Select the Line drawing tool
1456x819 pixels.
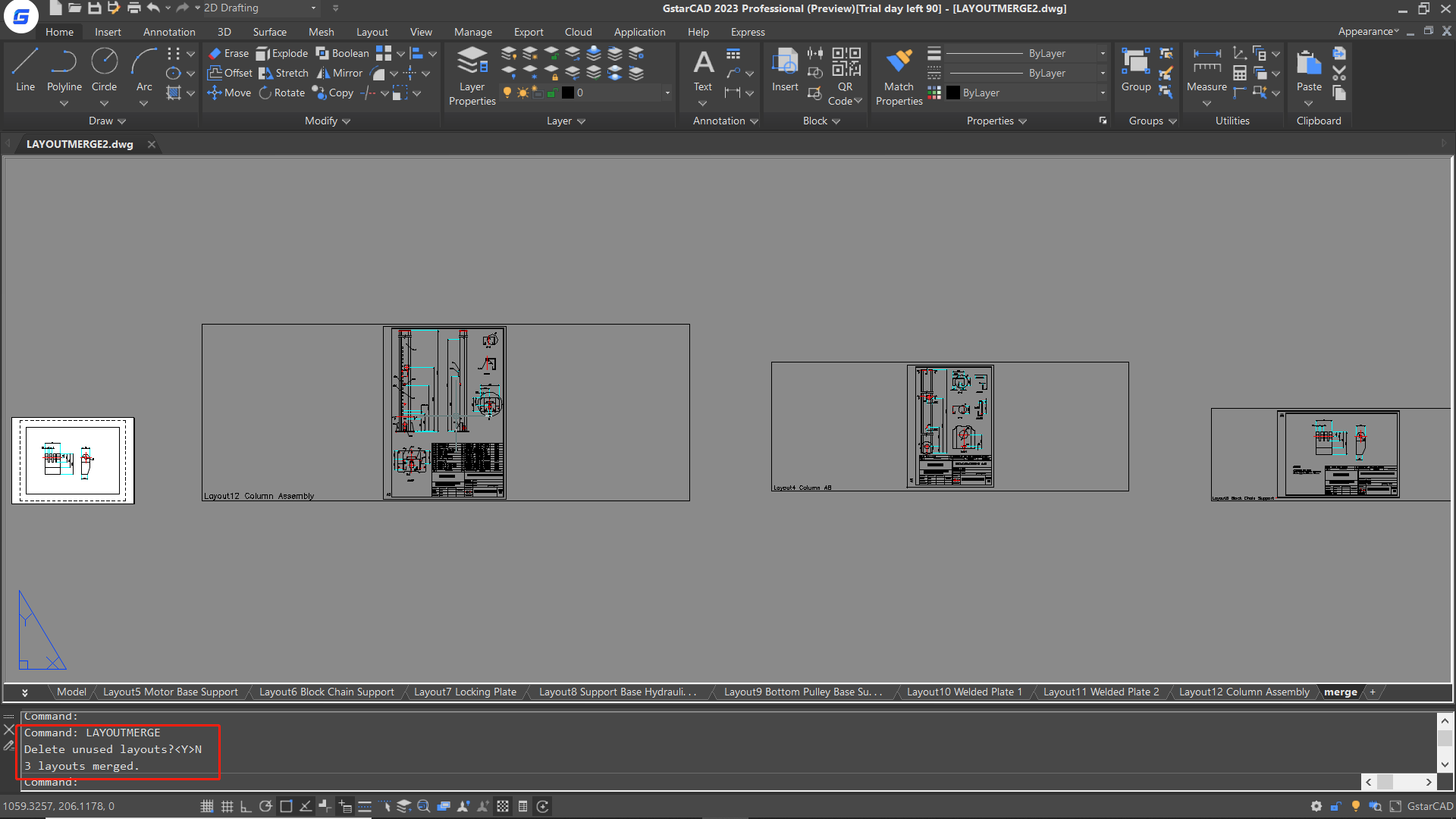pos(25,69)
